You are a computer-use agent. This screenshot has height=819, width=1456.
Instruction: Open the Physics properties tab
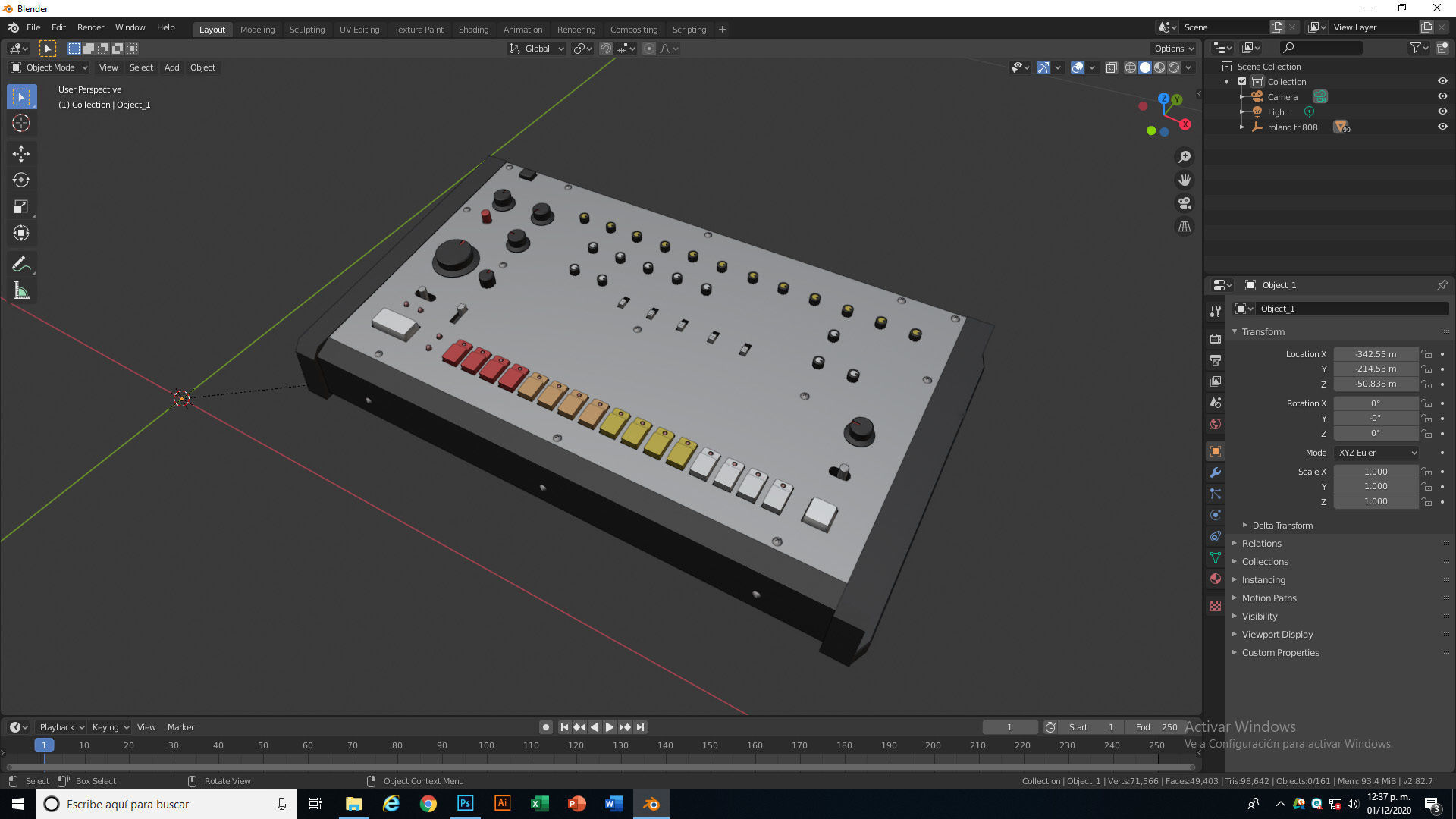point(1216,515)
